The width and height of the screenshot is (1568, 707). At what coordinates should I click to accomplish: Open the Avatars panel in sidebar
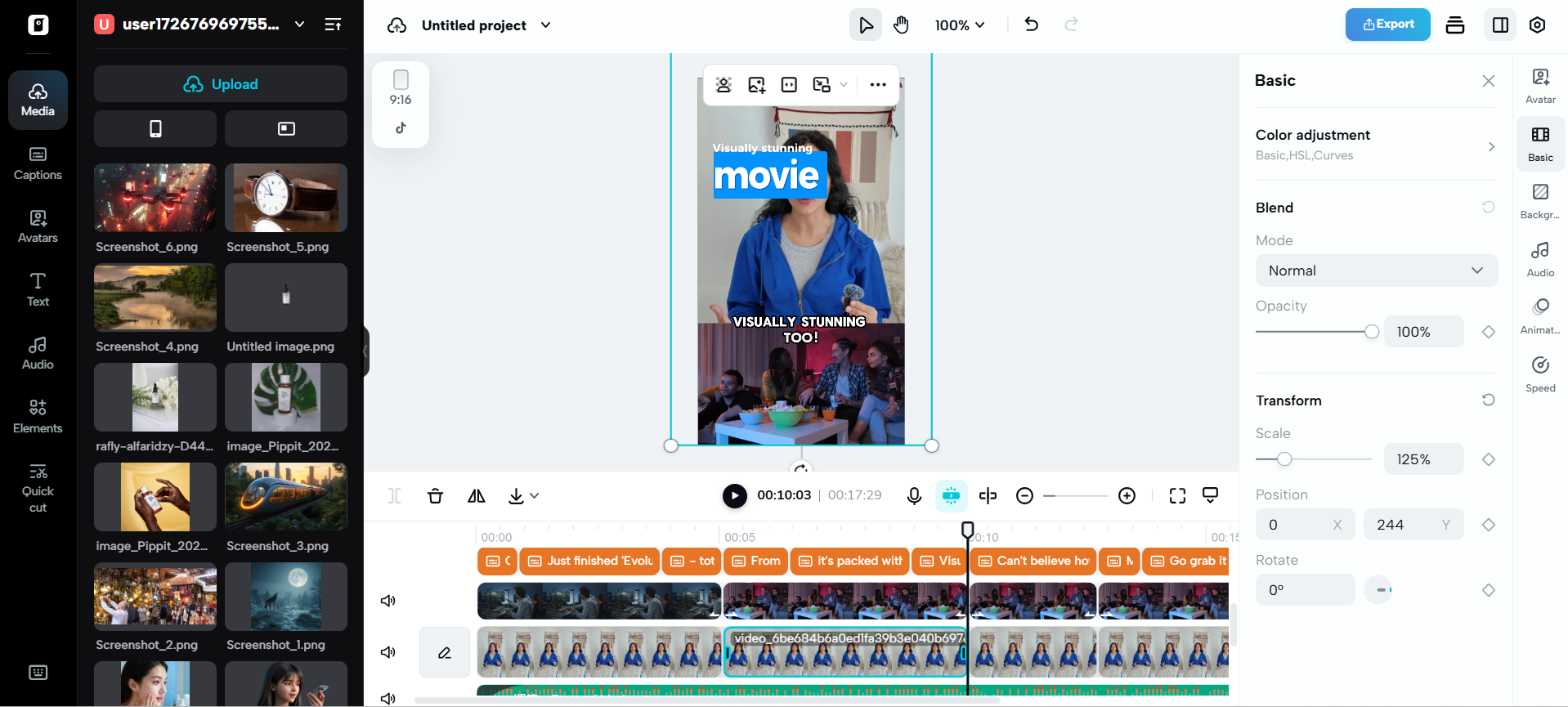[x=38, y=226]
